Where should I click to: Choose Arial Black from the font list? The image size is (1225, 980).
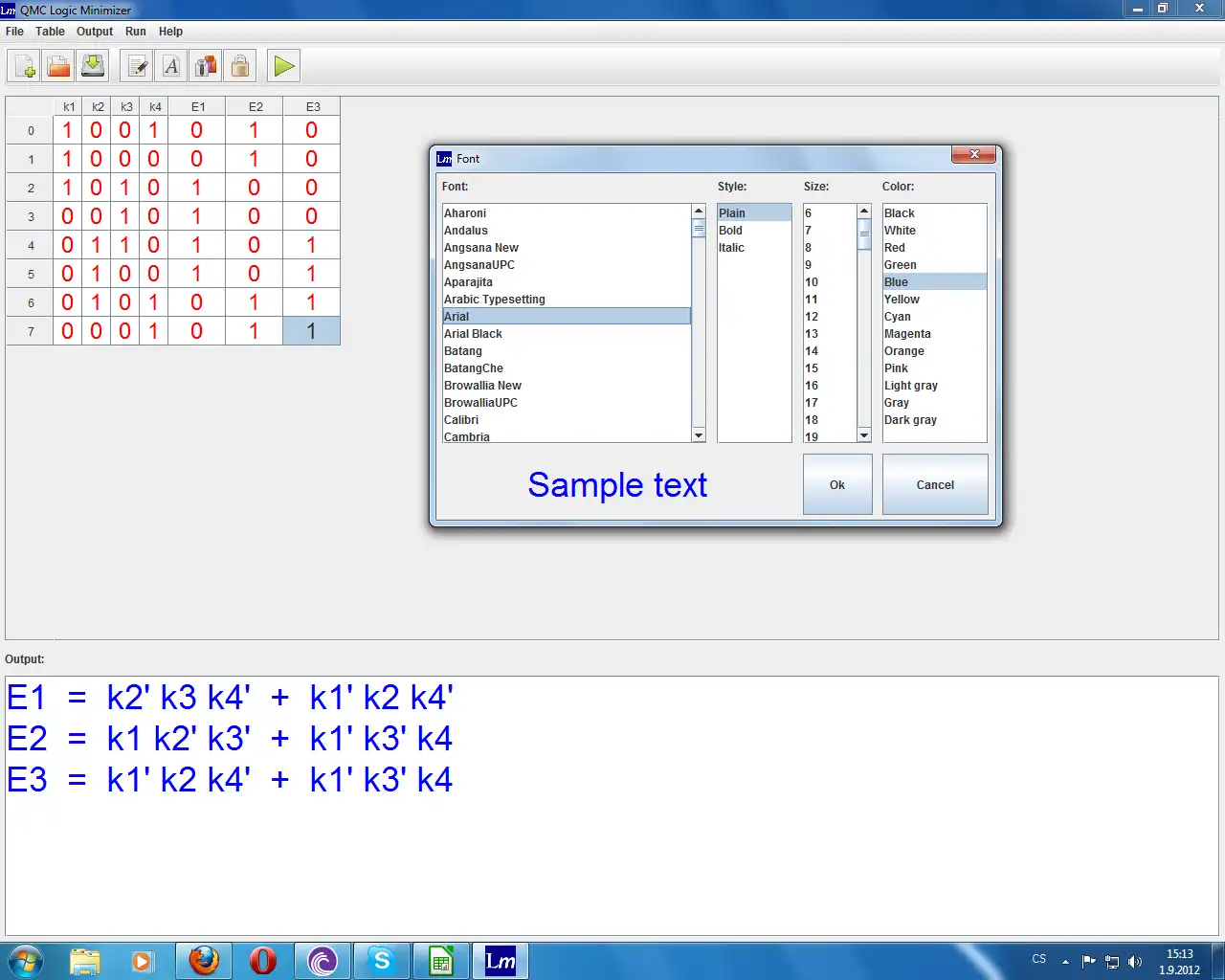tap(567, 334)
